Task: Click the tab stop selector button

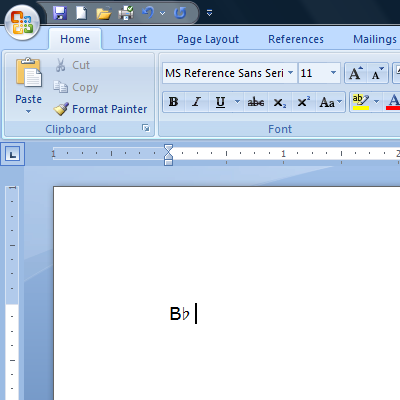Action: tap(13, 154)
